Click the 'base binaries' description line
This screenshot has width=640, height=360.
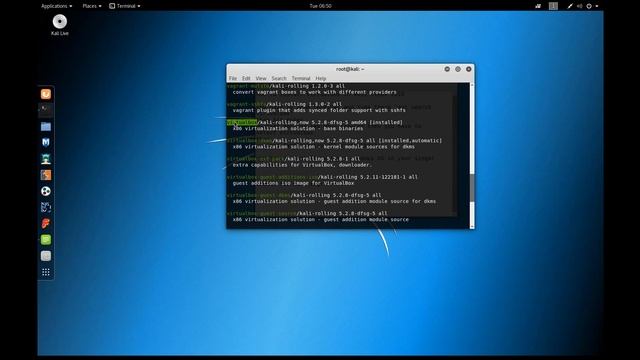click(x=298, y=129)
